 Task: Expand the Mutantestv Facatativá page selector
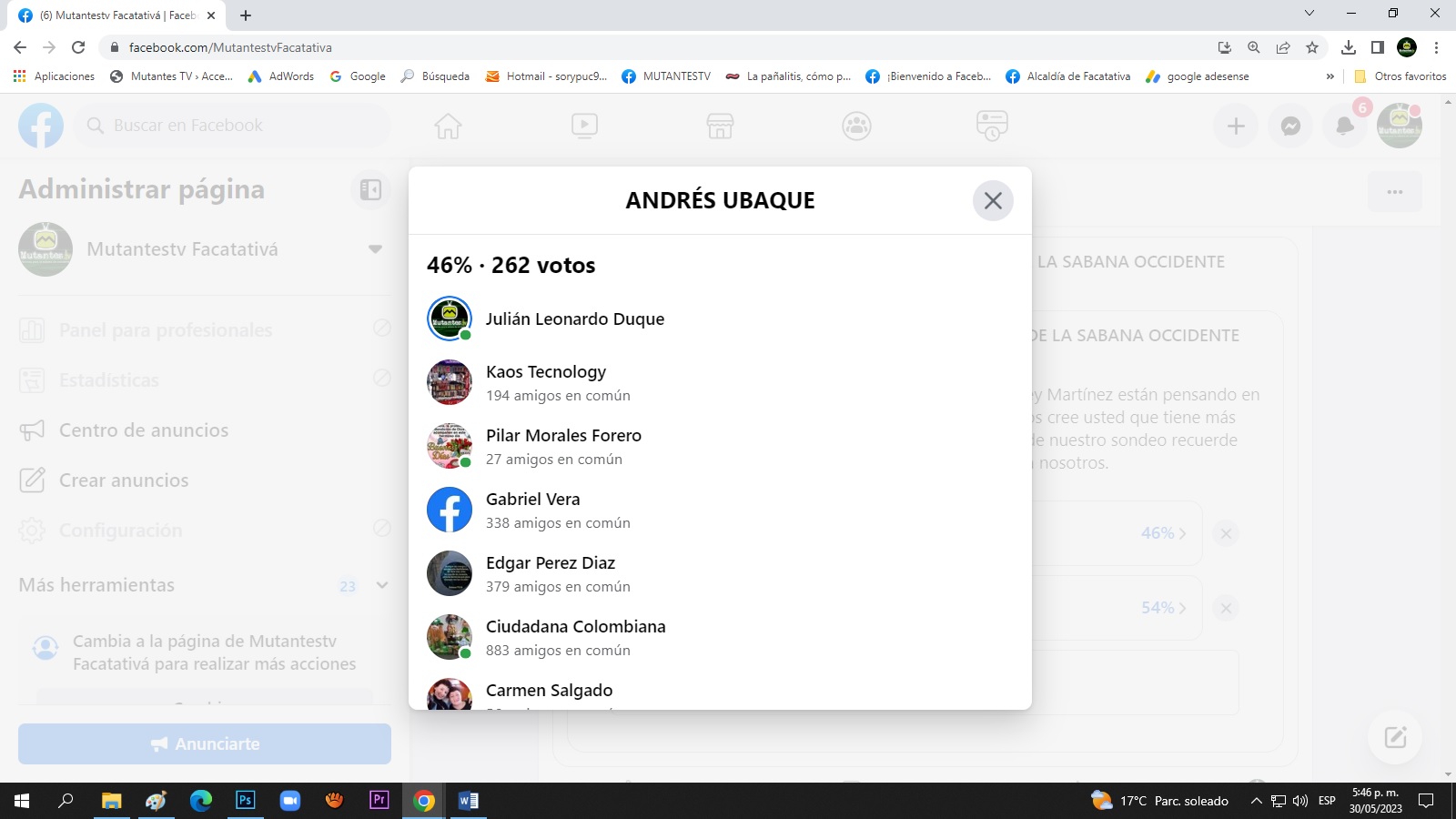click(x=375, y=249)
